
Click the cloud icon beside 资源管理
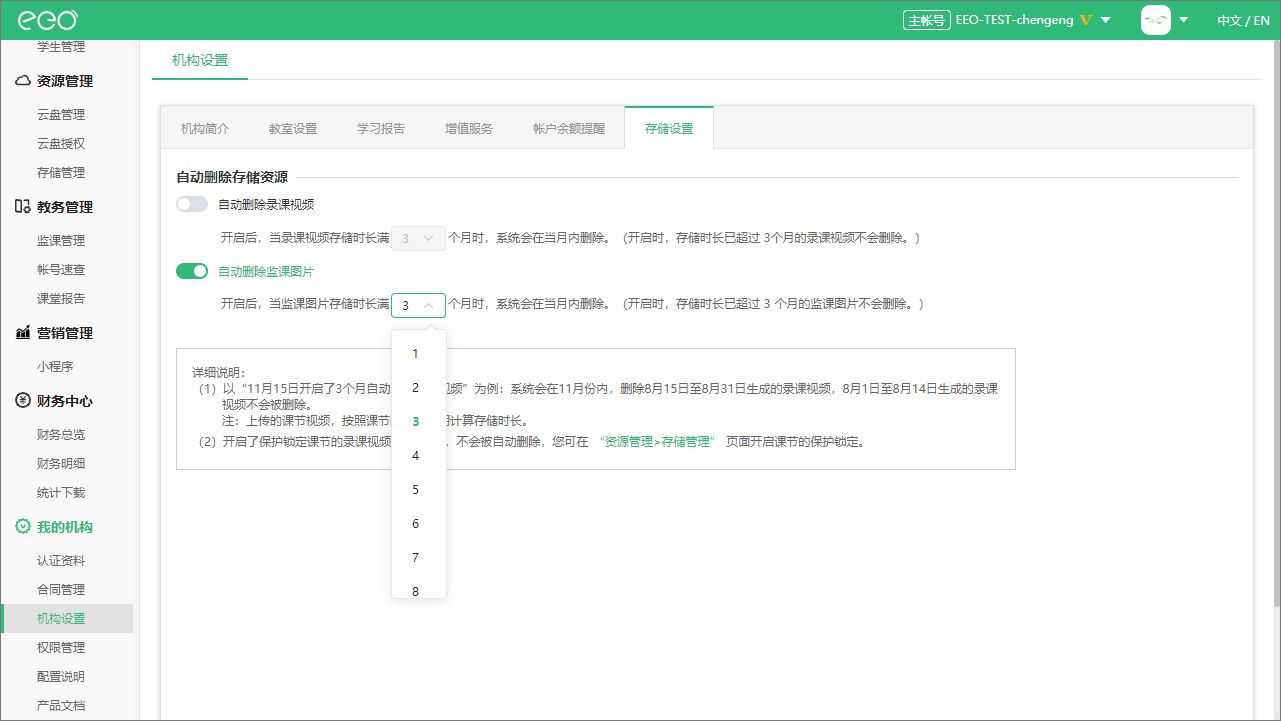23,81
